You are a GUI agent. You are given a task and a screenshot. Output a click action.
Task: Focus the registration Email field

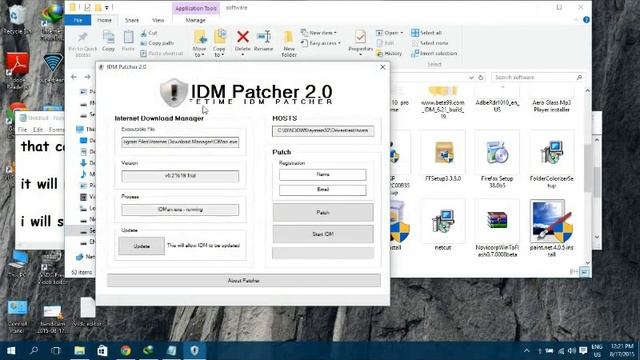322,190
